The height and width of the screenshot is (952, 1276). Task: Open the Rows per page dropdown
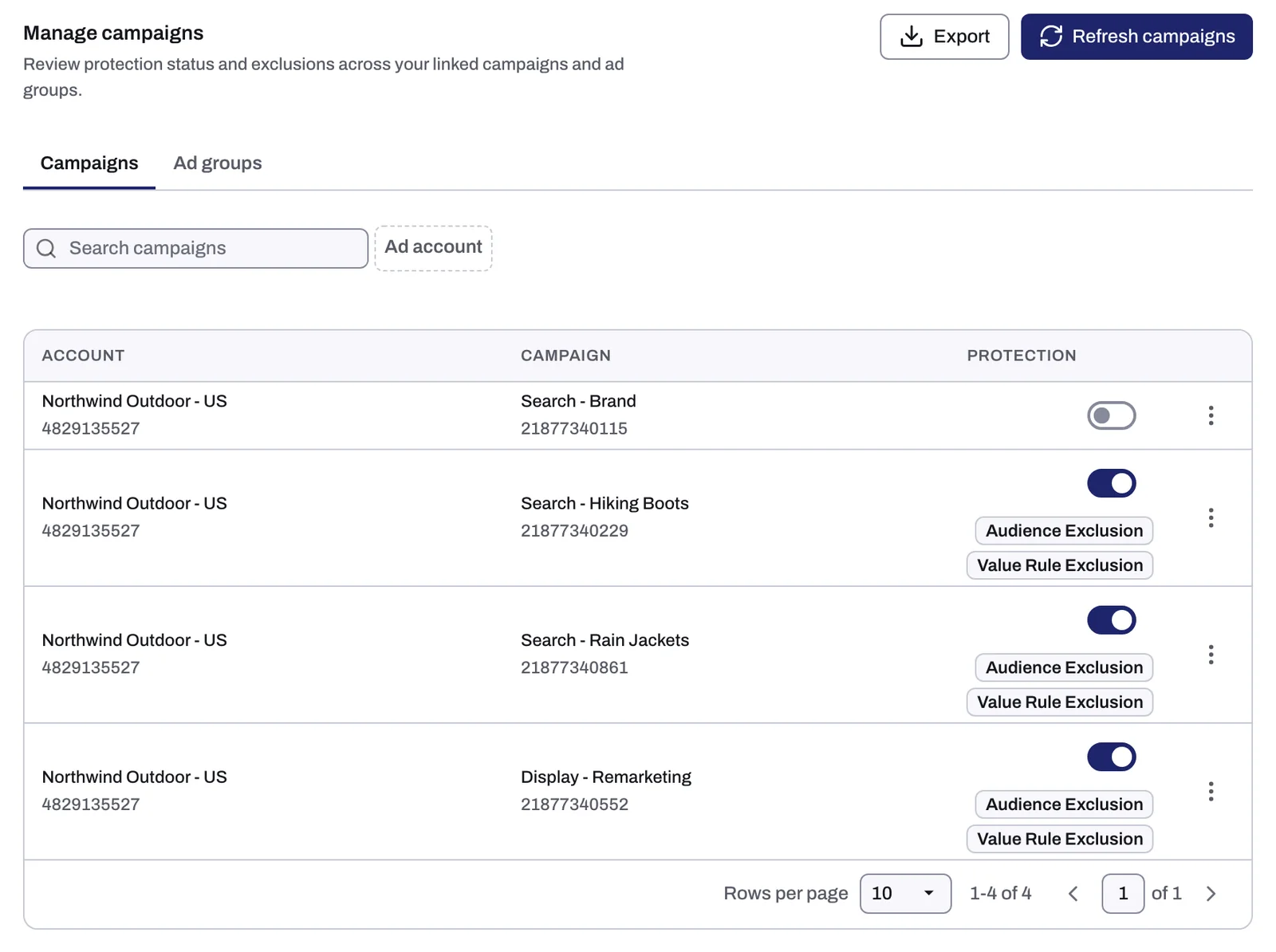pyautogui.click(x=905, y=894)
